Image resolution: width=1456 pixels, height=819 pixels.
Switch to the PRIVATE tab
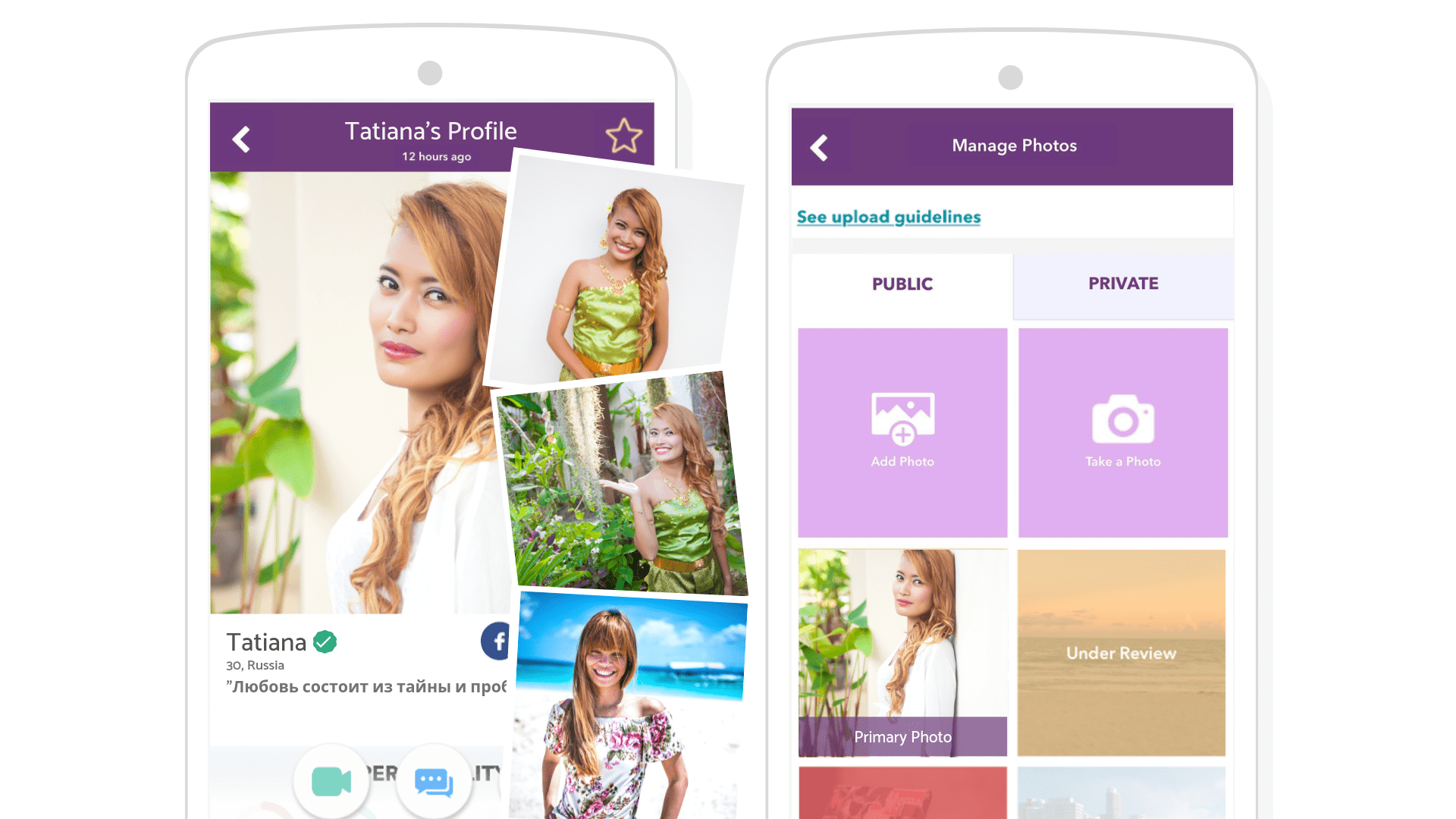pos(1122,284)
